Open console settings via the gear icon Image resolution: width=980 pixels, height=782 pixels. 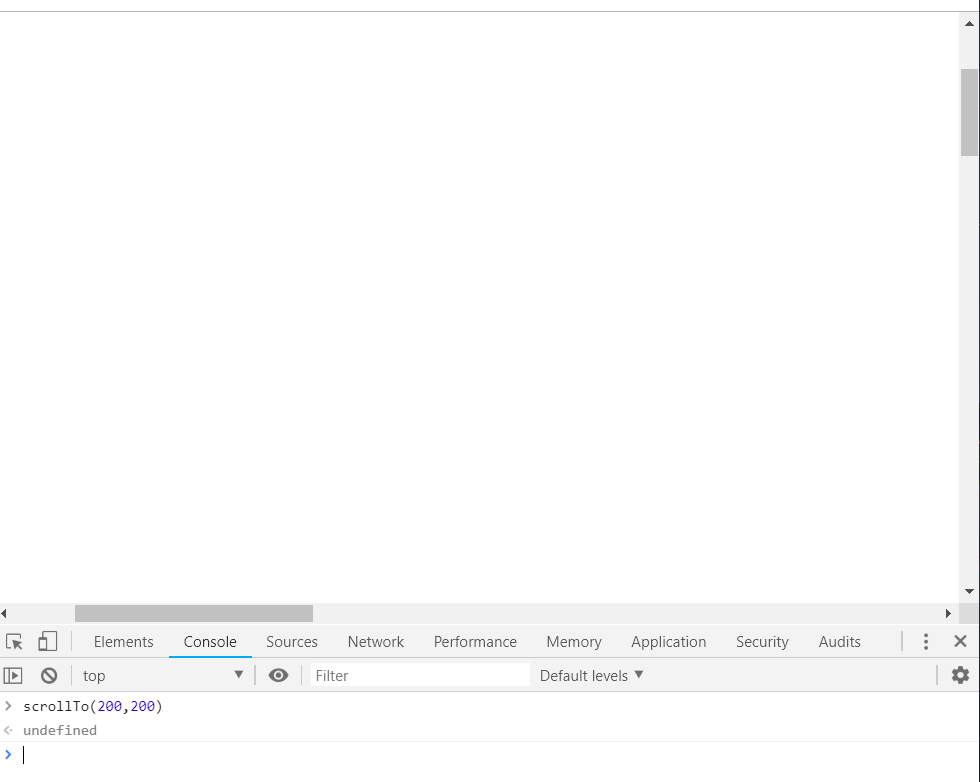click(959, 675)
